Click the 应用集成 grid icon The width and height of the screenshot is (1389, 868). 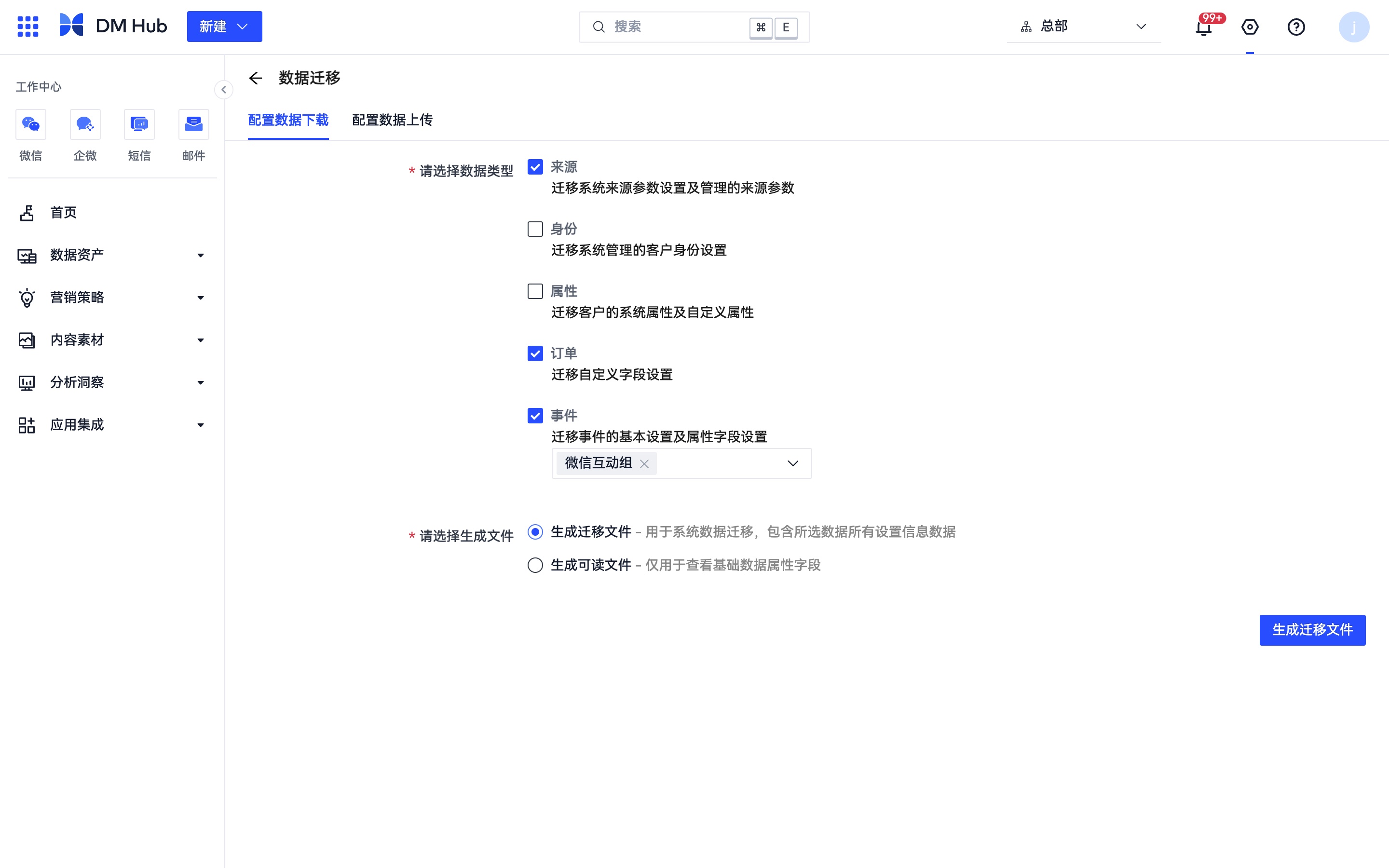(27, 425)
